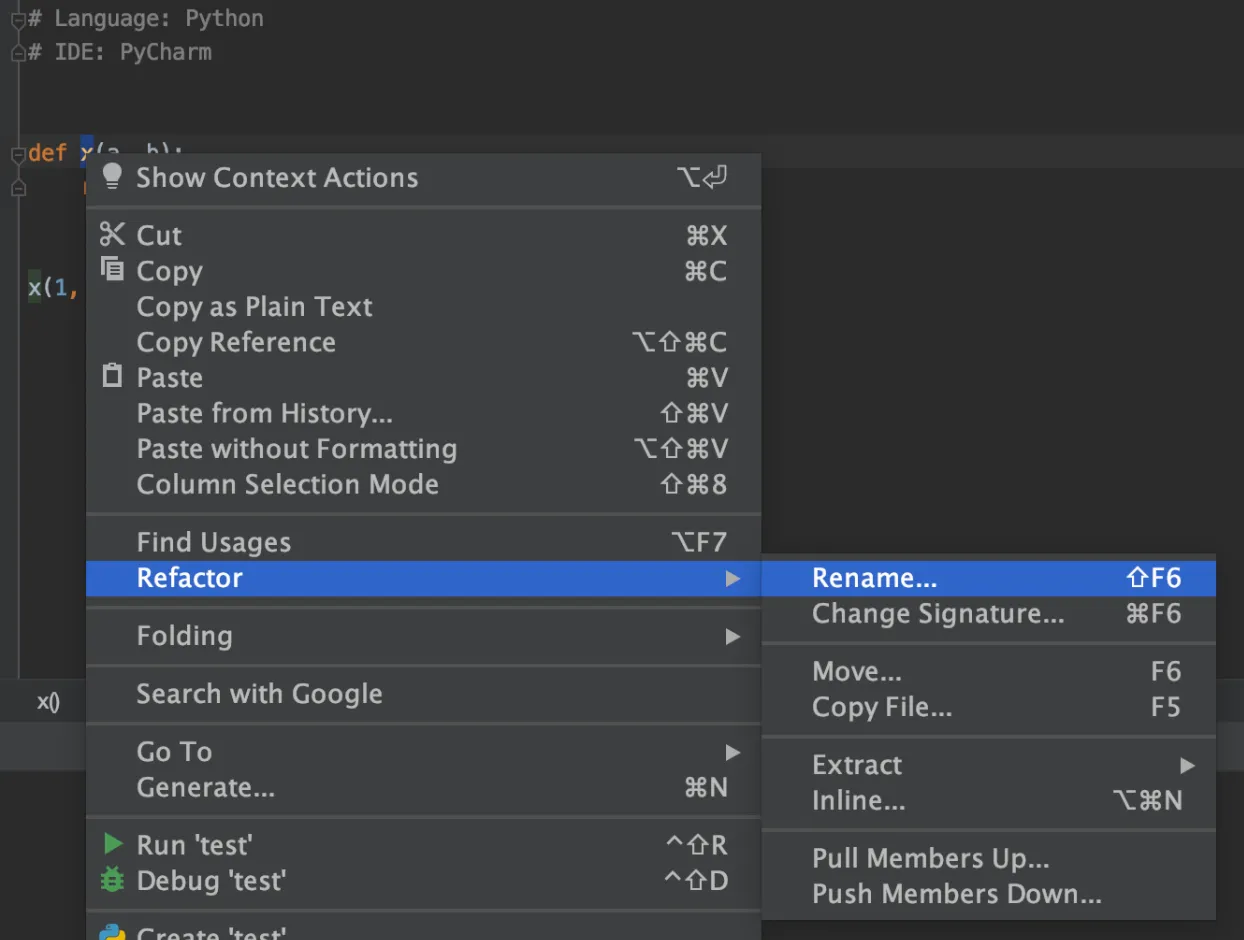
Task: Choose Rename... in Refactor submenu
Action: coord(989,578)
